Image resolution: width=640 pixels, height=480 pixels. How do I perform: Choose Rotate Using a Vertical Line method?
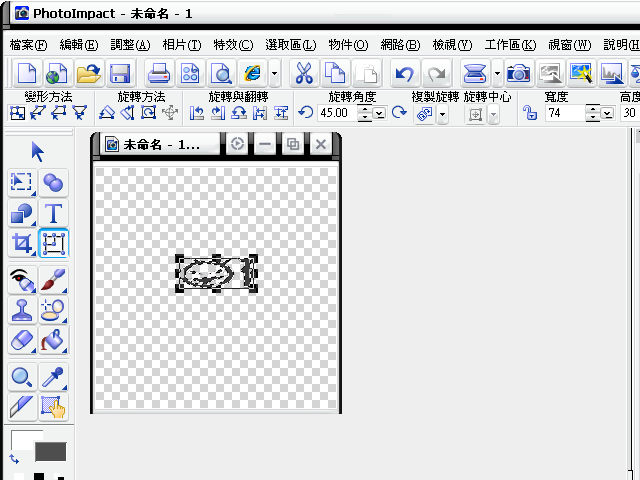[x=128, y=113]
